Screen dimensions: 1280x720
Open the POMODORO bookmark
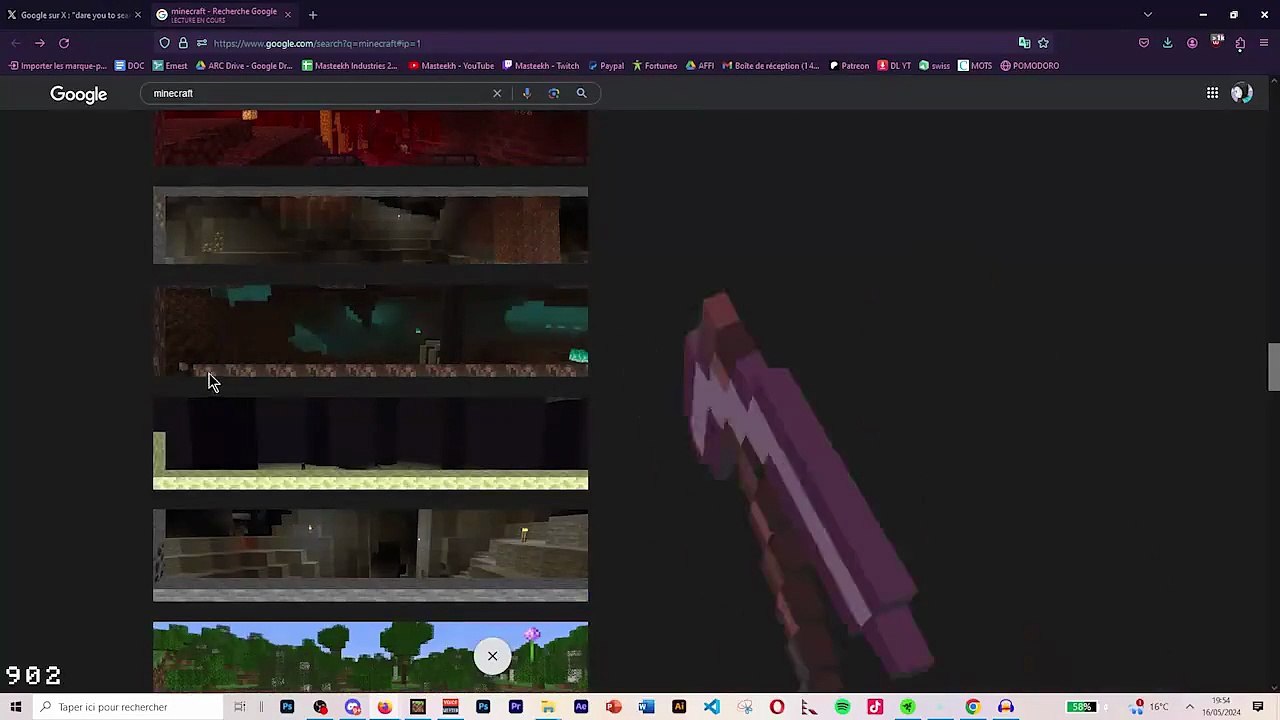[1029, 66]
